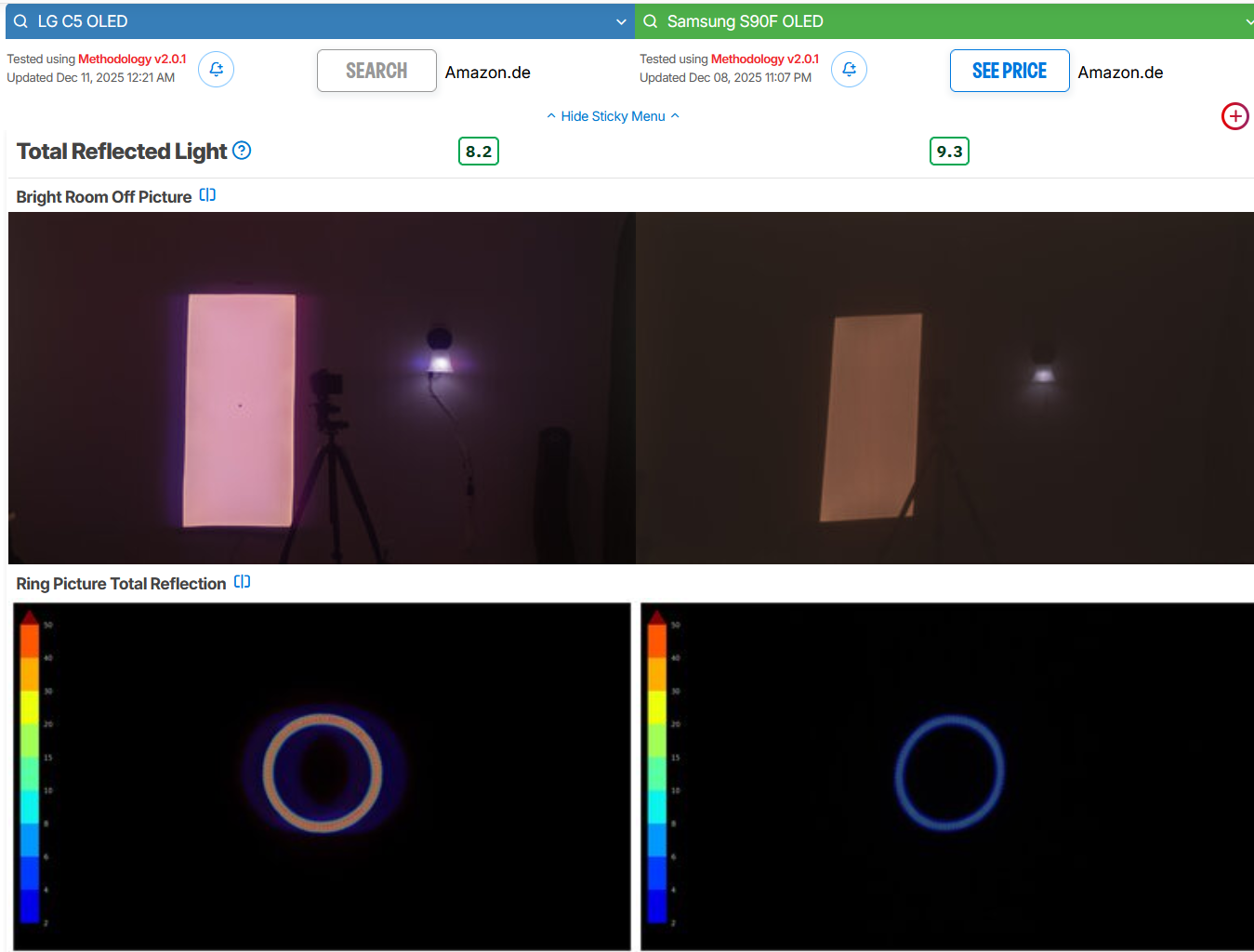Open the Methodology v2.0.1 link for Samsung S90F
Image resolution: width=1254 pixels, height=952 pixels.
point(765,59)
